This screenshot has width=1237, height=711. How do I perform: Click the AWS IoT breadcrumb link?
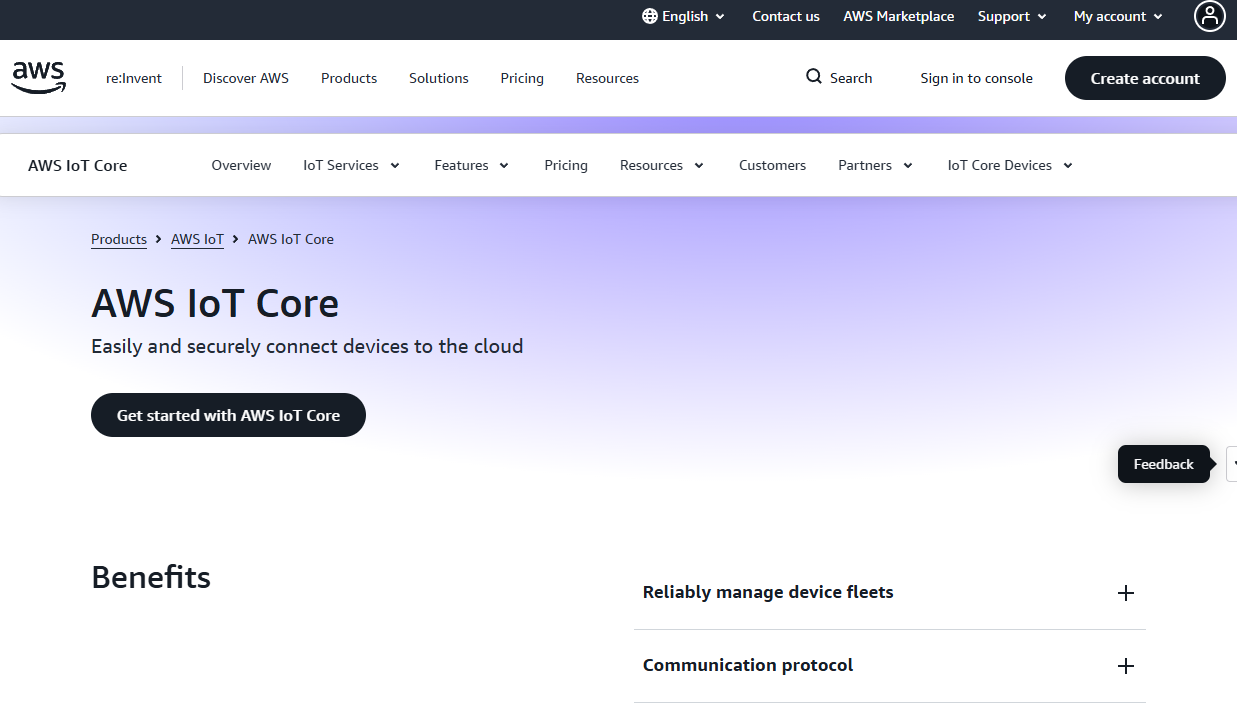pos(197,239)
